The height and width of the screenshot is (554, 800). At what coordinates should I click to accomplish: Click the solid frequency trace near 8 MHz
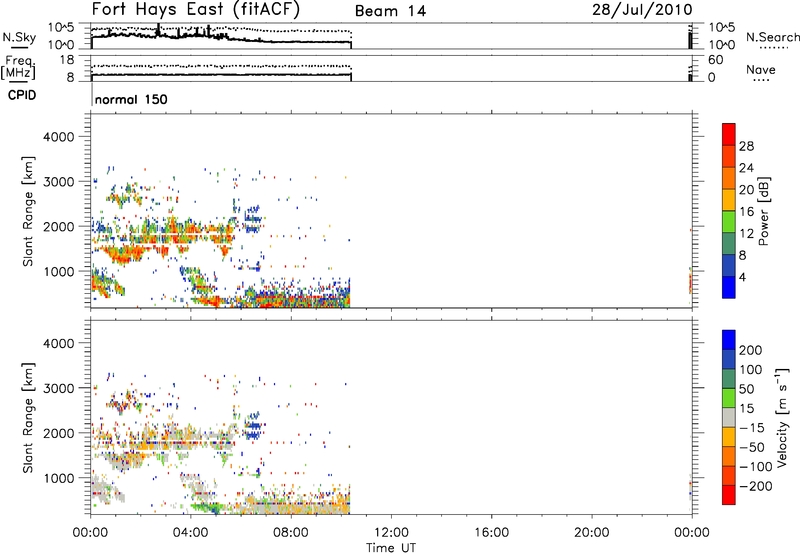coord(221,75)
